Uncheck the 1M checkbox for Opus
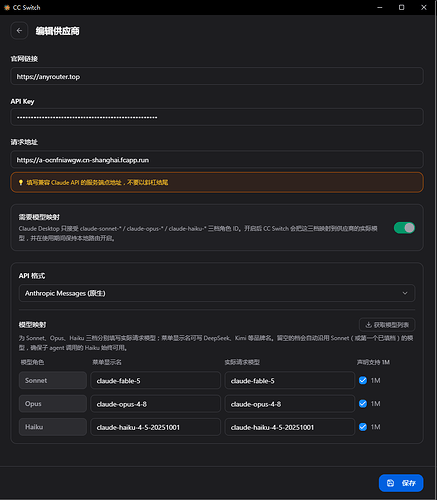 click(363, 404)
